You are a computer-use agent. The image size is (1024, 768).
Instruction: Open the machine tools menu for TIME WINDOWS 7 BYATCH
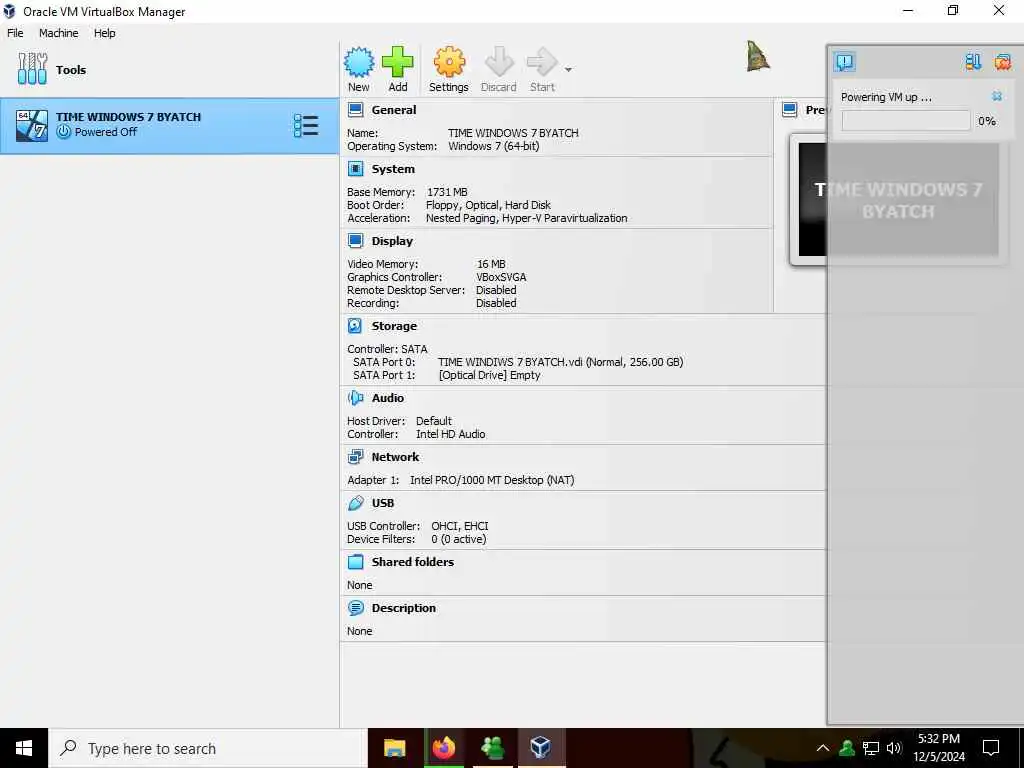306,125
